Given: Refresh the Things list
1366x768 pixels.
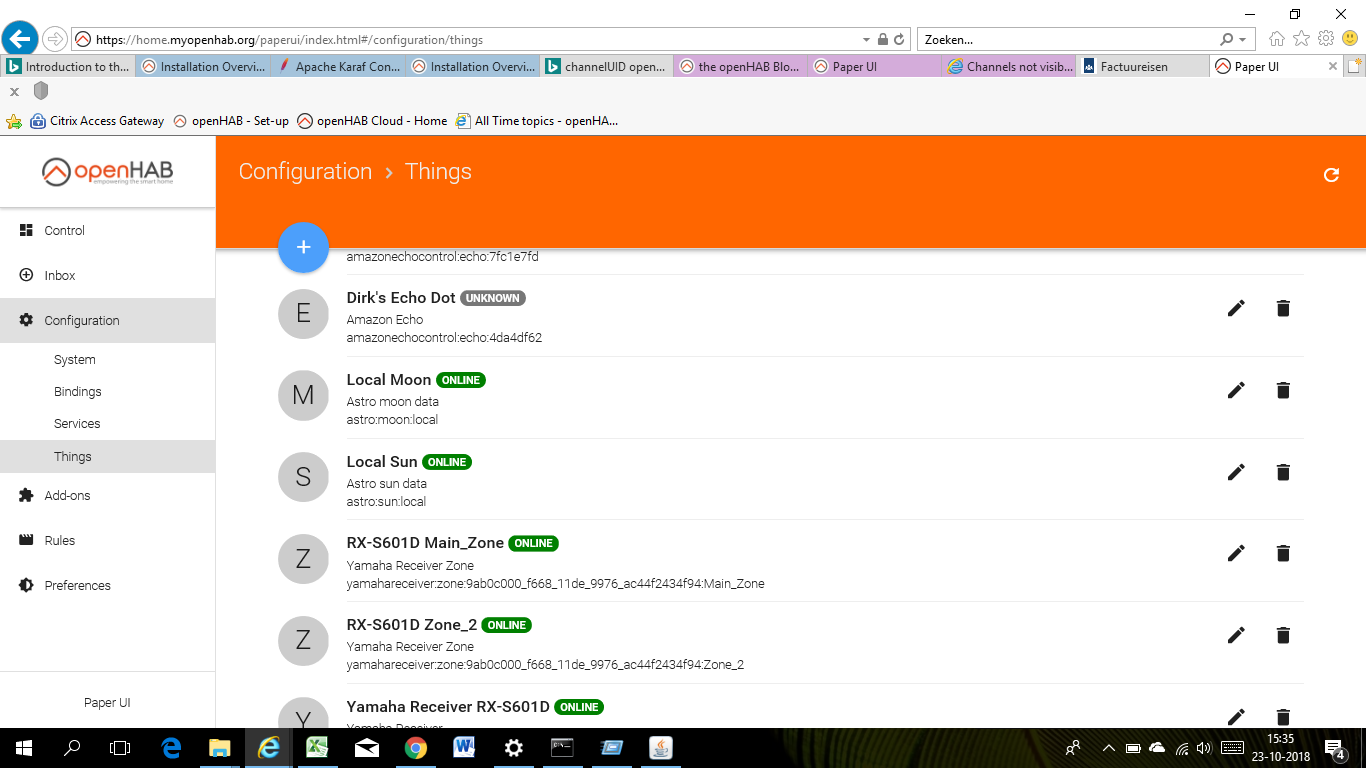Looking at the screenshot, I should (x=1331, y=175).
